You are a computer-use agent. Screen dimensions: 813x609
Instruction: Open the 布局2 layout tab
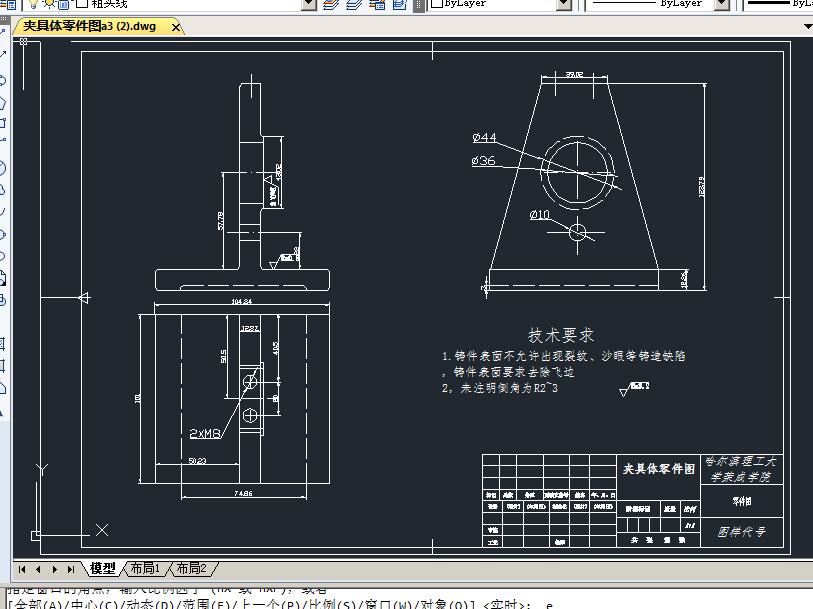click(x=191, y=568)
